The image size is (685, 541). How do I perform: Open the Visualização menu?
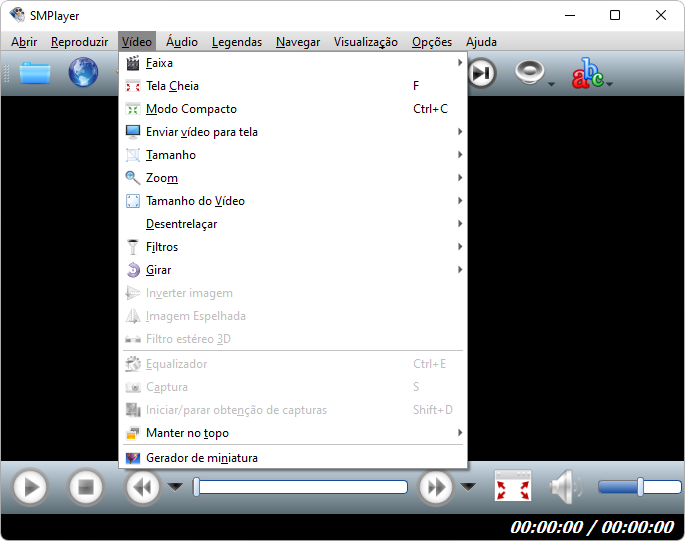pyautogui.click(x=366, y=42)
